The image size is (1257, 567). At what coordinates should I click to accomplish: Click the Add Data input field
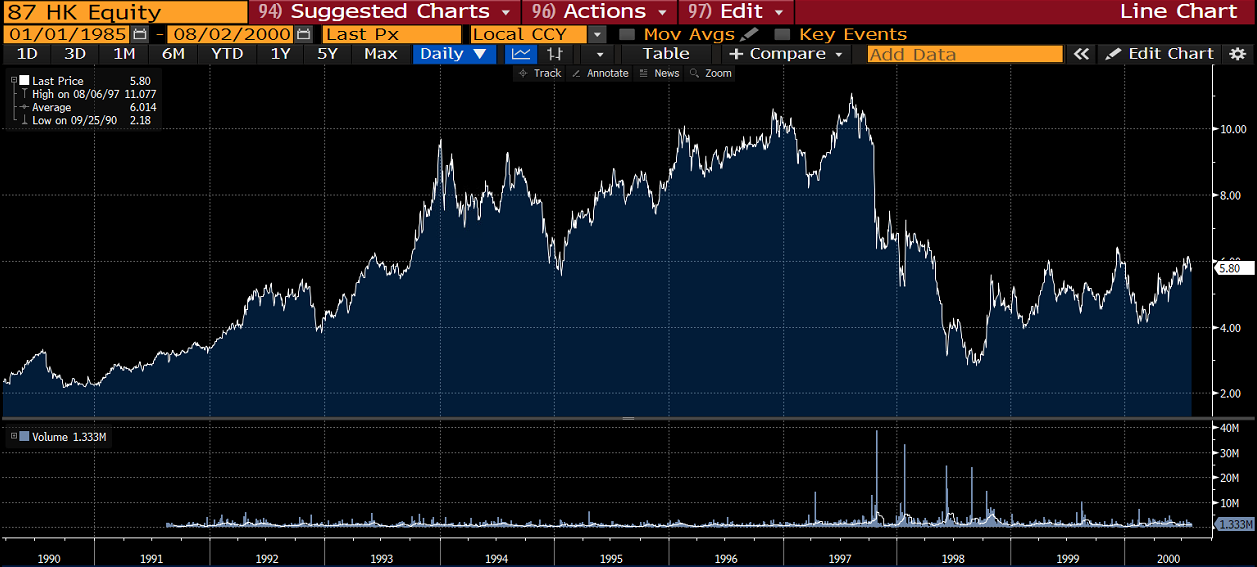pyautogui.click(x=964, y=54)
